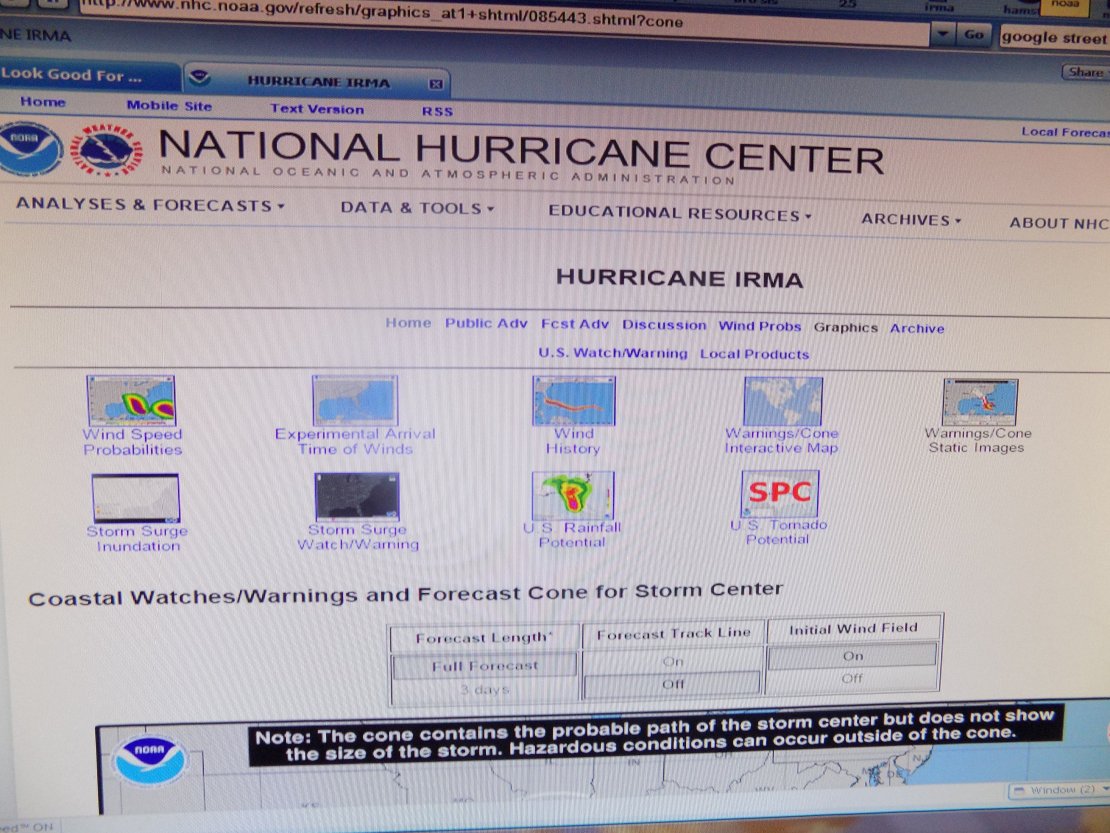Expand the Archives menu
Screen dimensions: 1110x833
point(911,219)
